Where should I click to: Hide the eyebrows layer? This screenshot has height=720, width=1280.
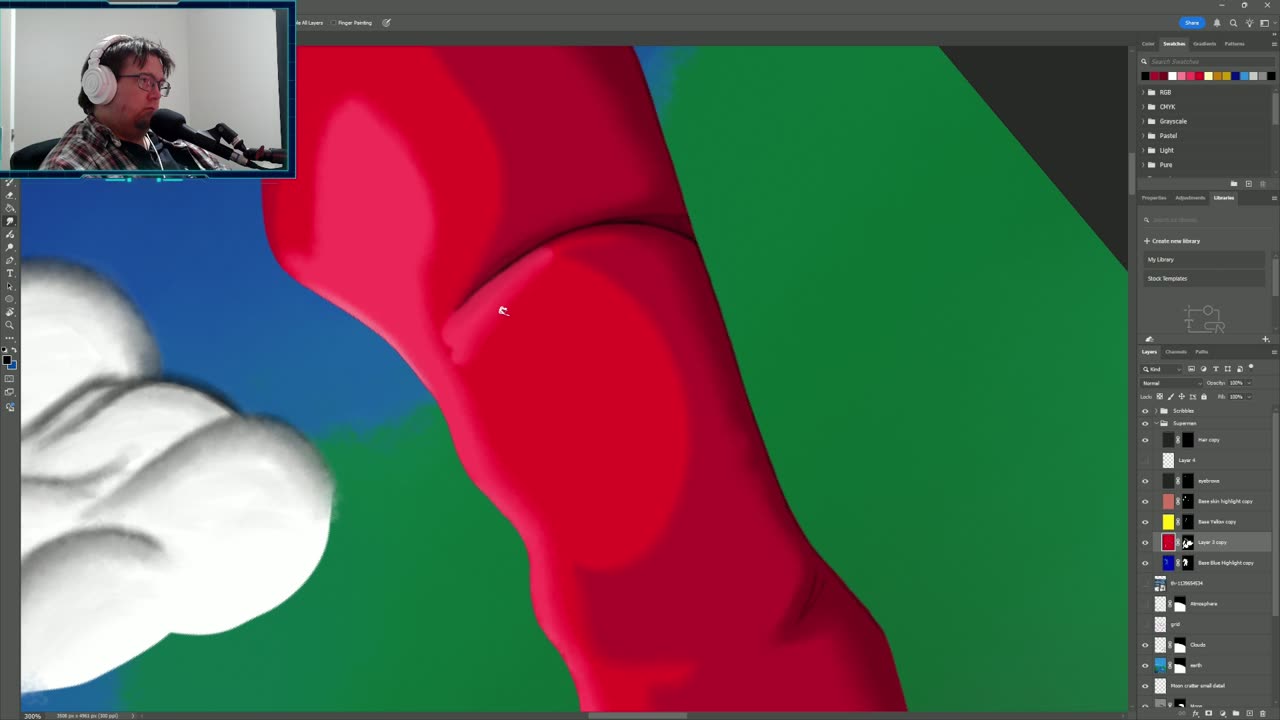[x=1146, y=481]
